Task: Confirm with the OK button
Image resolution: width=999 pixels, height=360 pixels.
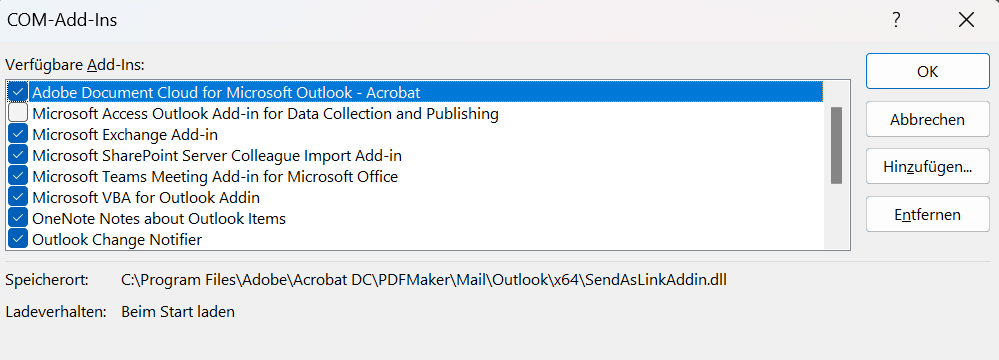Action: (928, 71)
